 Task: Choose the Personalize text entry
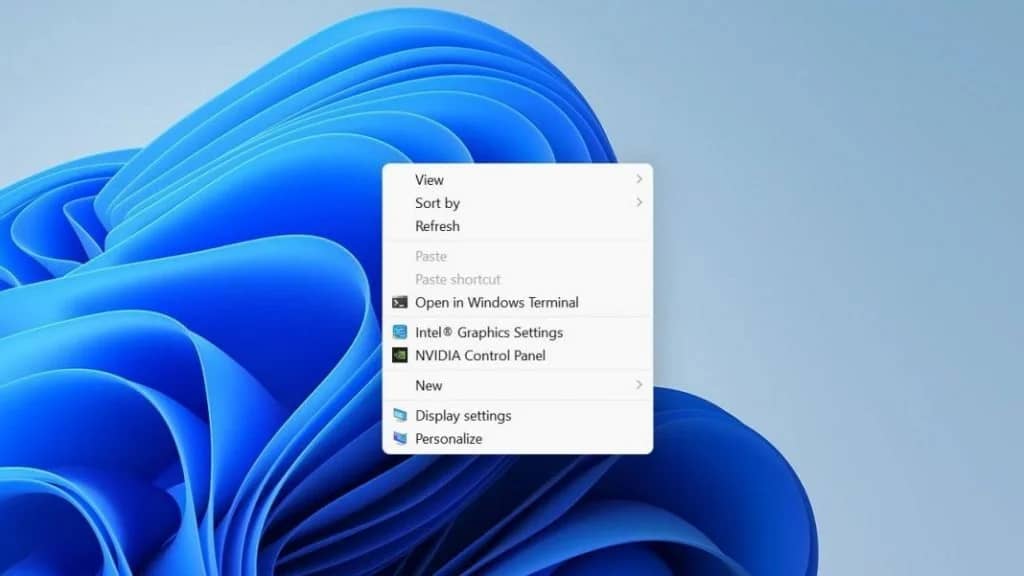pos(448,438)
